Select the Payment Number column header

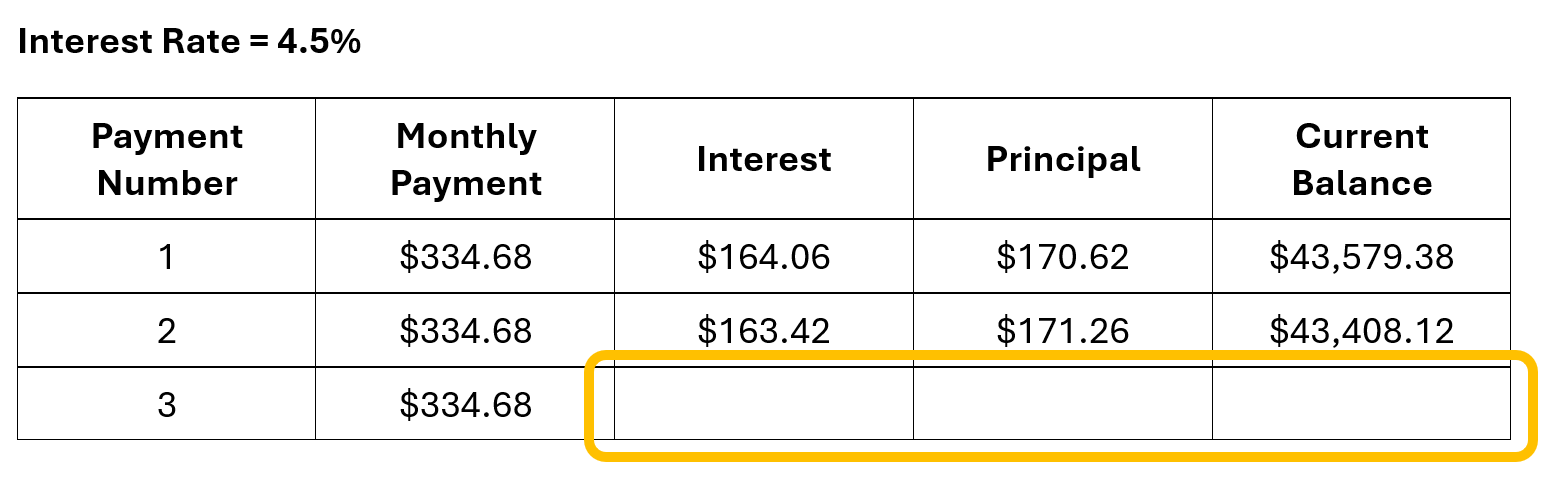click(x=167, y=159)
